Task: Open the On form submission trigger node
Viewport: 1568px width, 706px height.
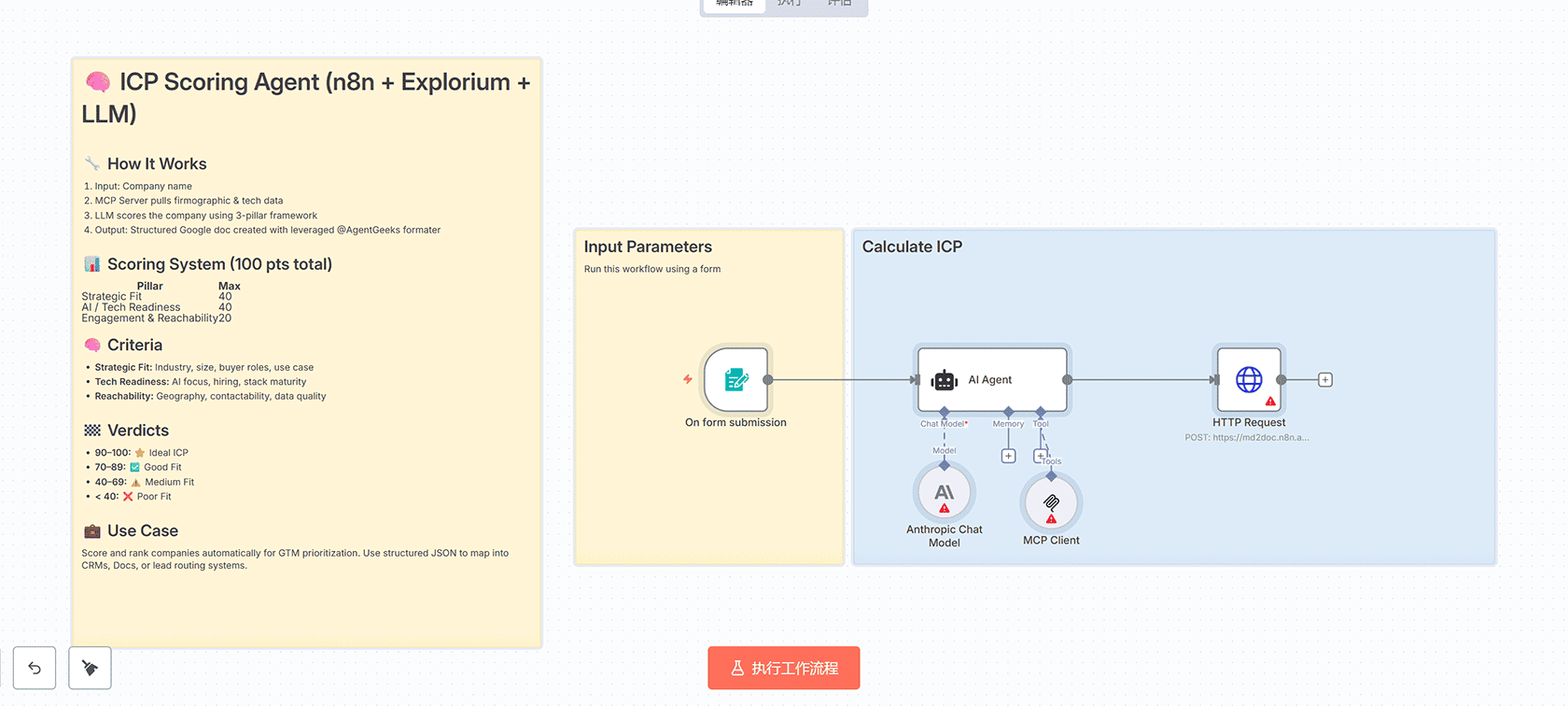Action: (736, 380)
